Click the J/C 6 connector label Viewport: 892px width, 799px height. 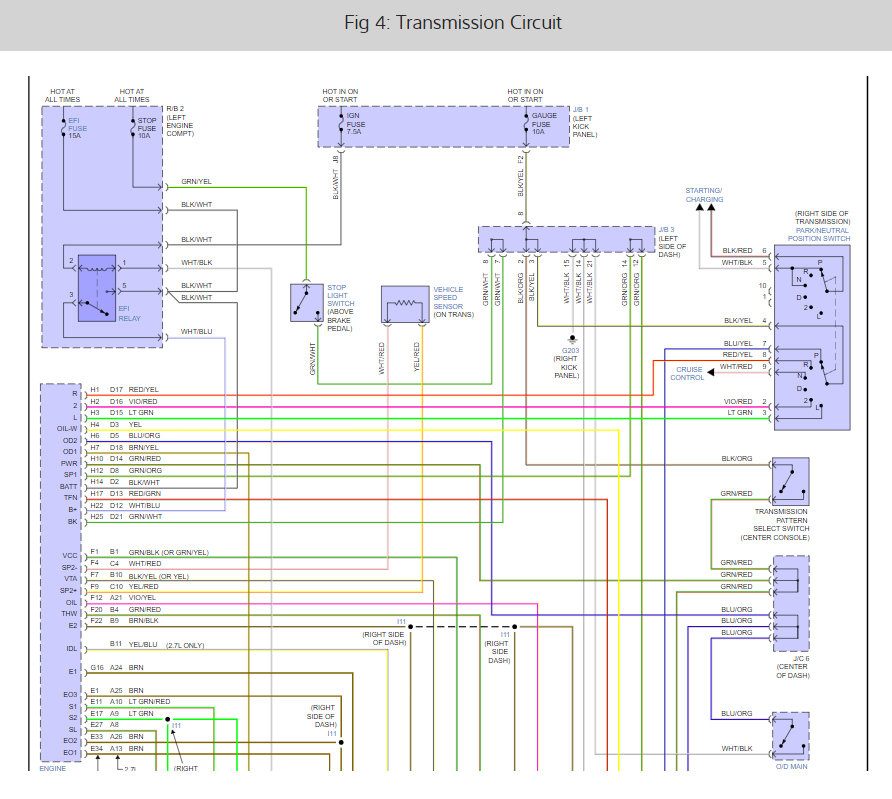801,659
